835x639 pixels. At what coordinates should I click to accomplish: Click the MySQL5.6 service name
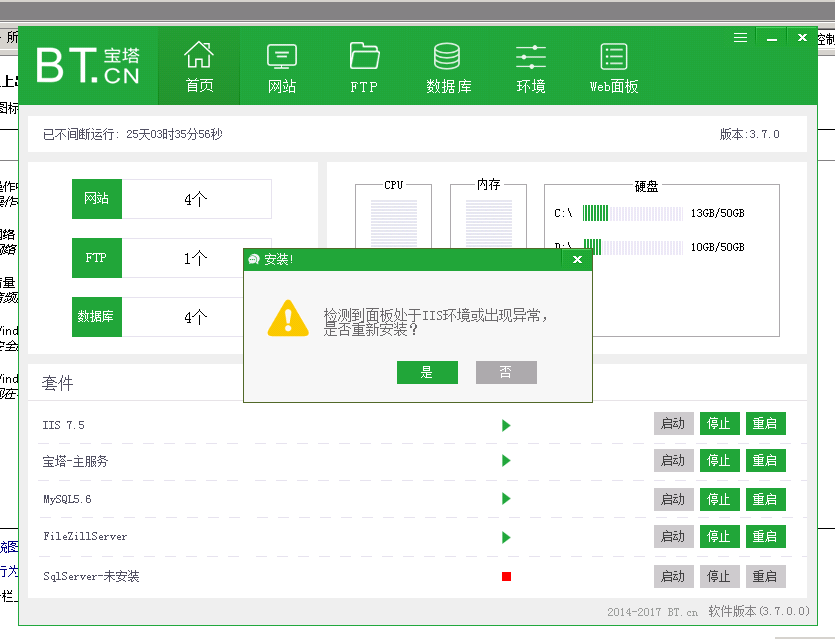pyautogui.click(x=67, y=499)
